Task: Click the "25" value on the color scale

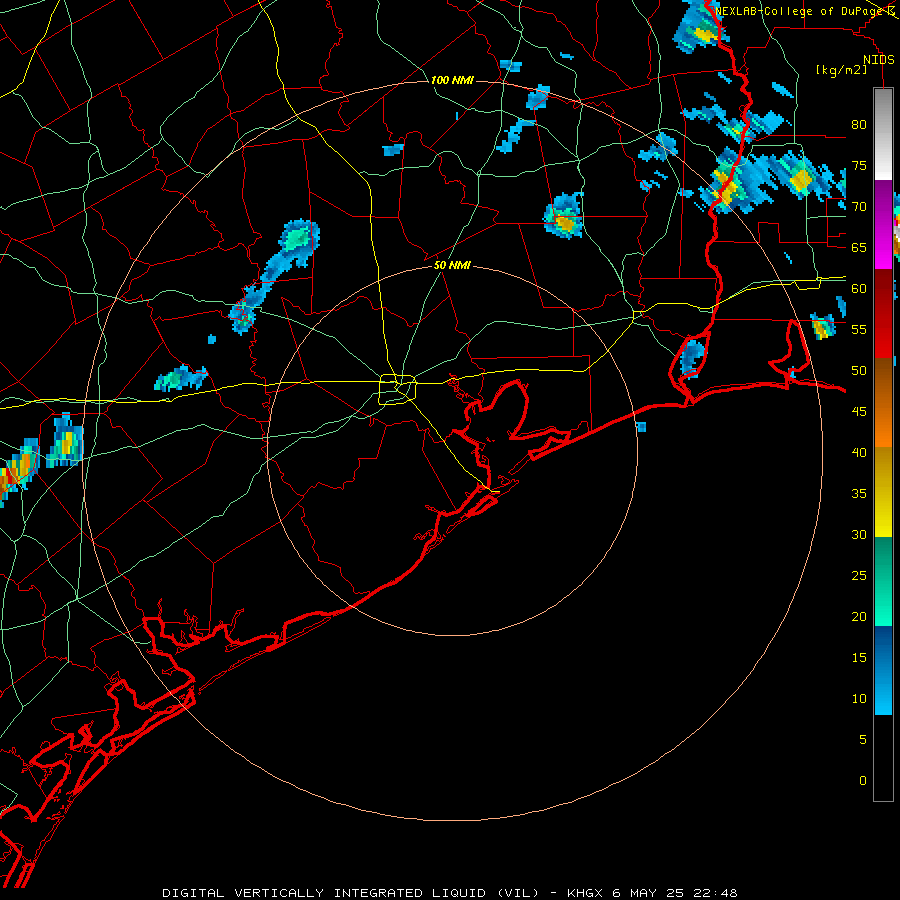Action: tap(859, 576)
